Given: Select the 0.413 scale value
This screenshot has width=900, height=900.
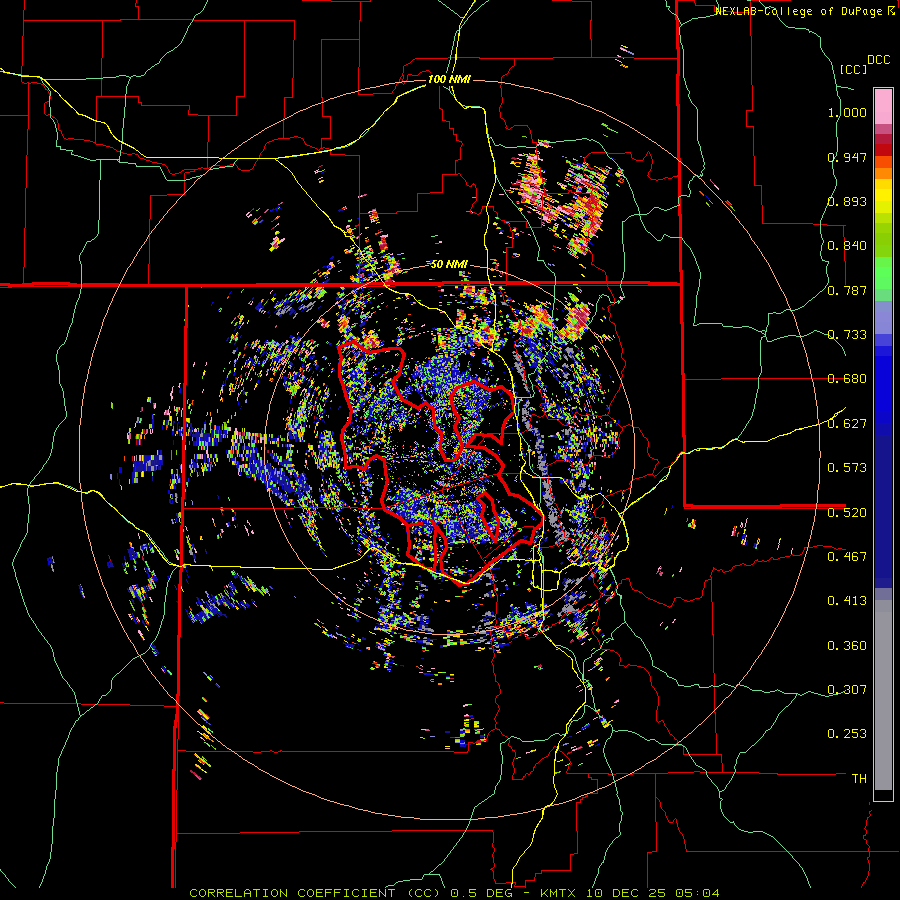Looking at the screenshot, I should point(847,601).
